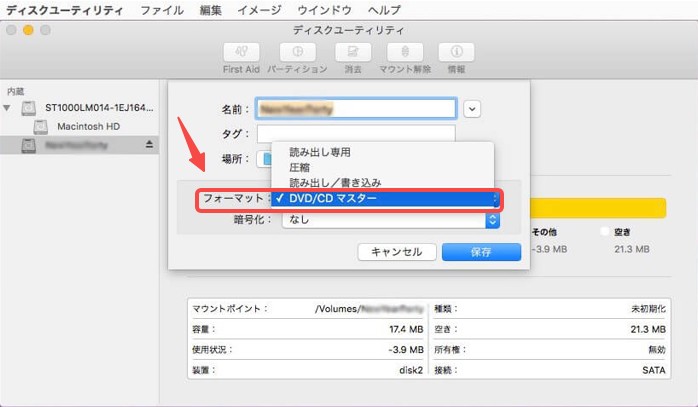Click the タグ tags input field
Viewport: 698px width, 407px height.
356,134
